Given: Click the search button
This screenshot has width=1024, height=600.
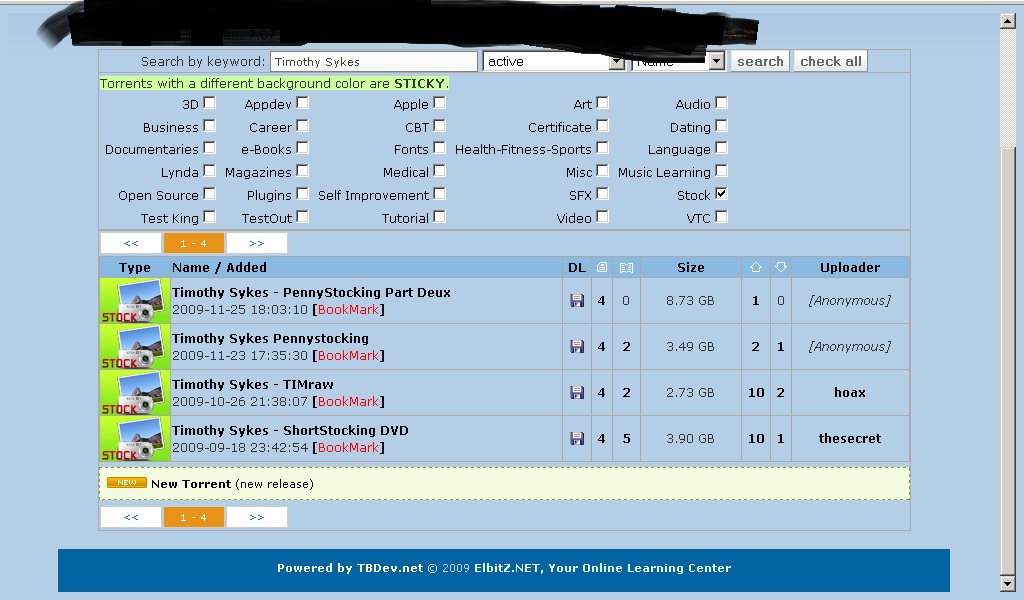Looking at the screenshot, I should 760,61.
